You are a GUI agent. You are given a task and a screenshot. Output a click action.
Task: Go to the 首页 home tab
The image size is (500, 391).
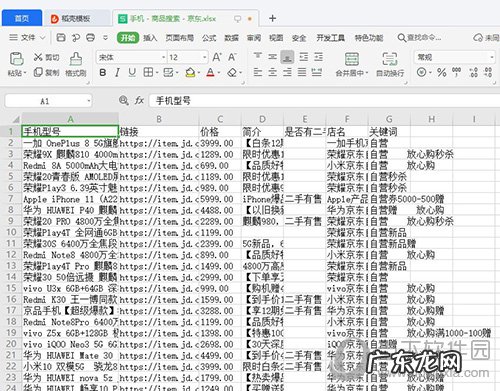(22, 18)
